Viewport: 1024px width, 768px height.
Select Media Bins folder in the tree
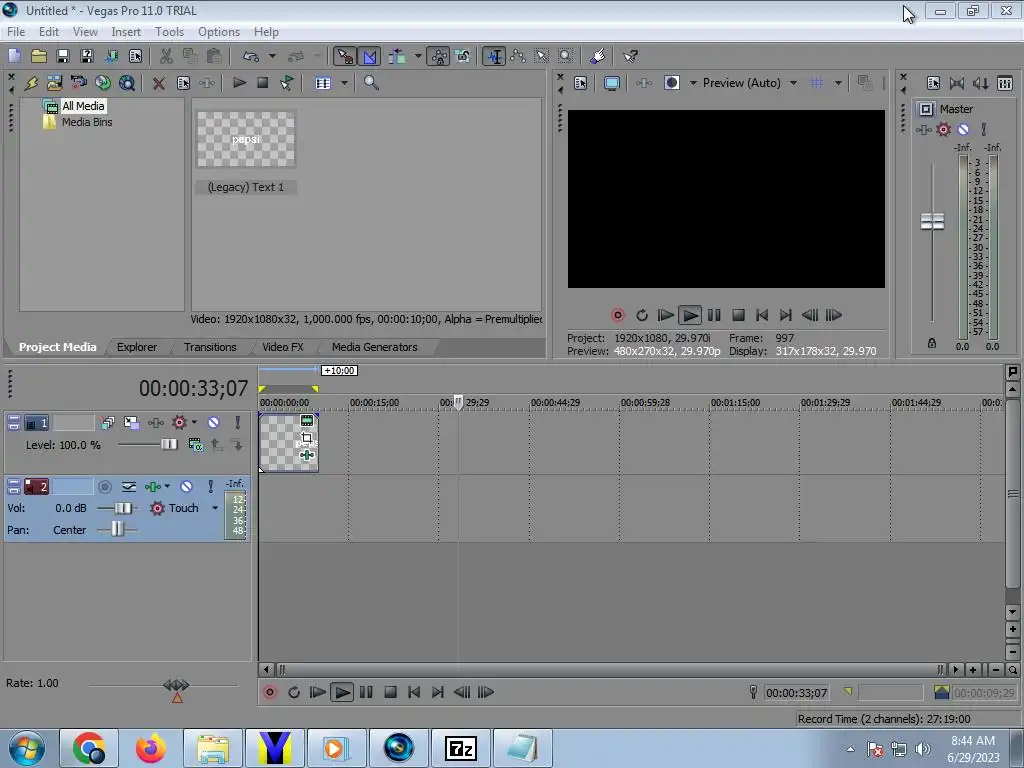coord(87,122)
